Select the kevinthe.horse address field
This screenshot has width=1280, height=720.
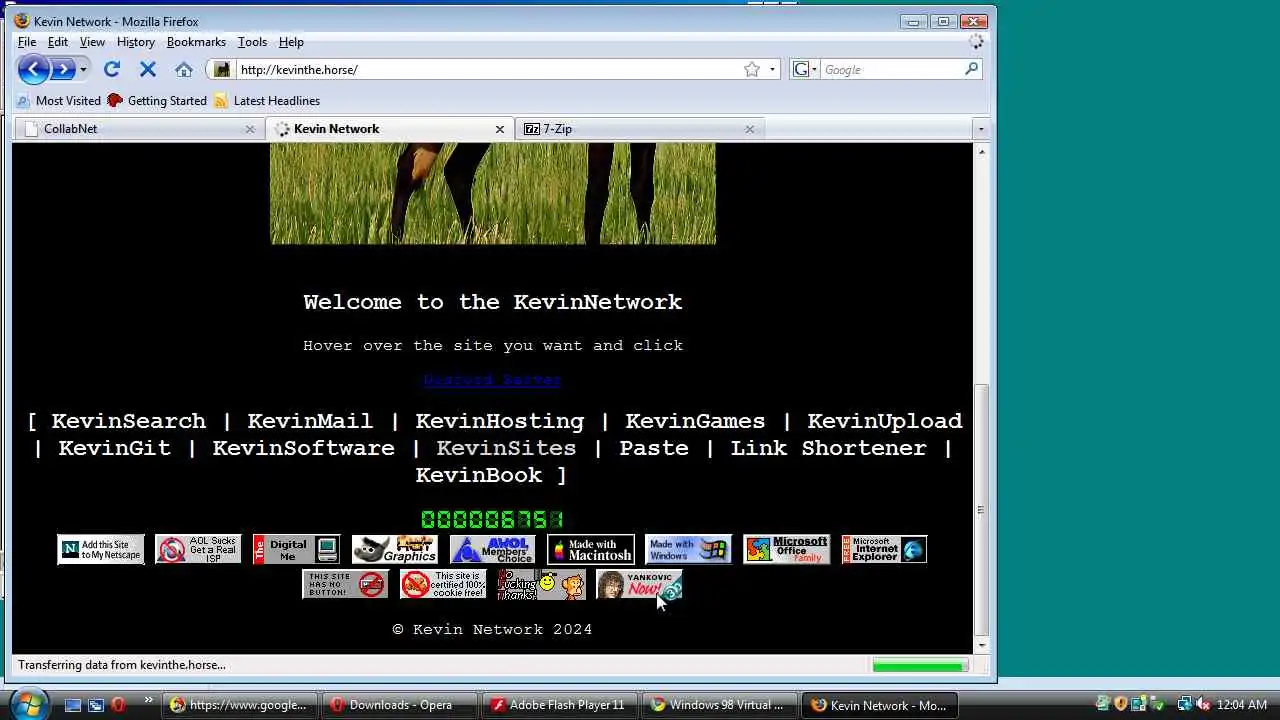pyautogui.click(x=488, y=69)
